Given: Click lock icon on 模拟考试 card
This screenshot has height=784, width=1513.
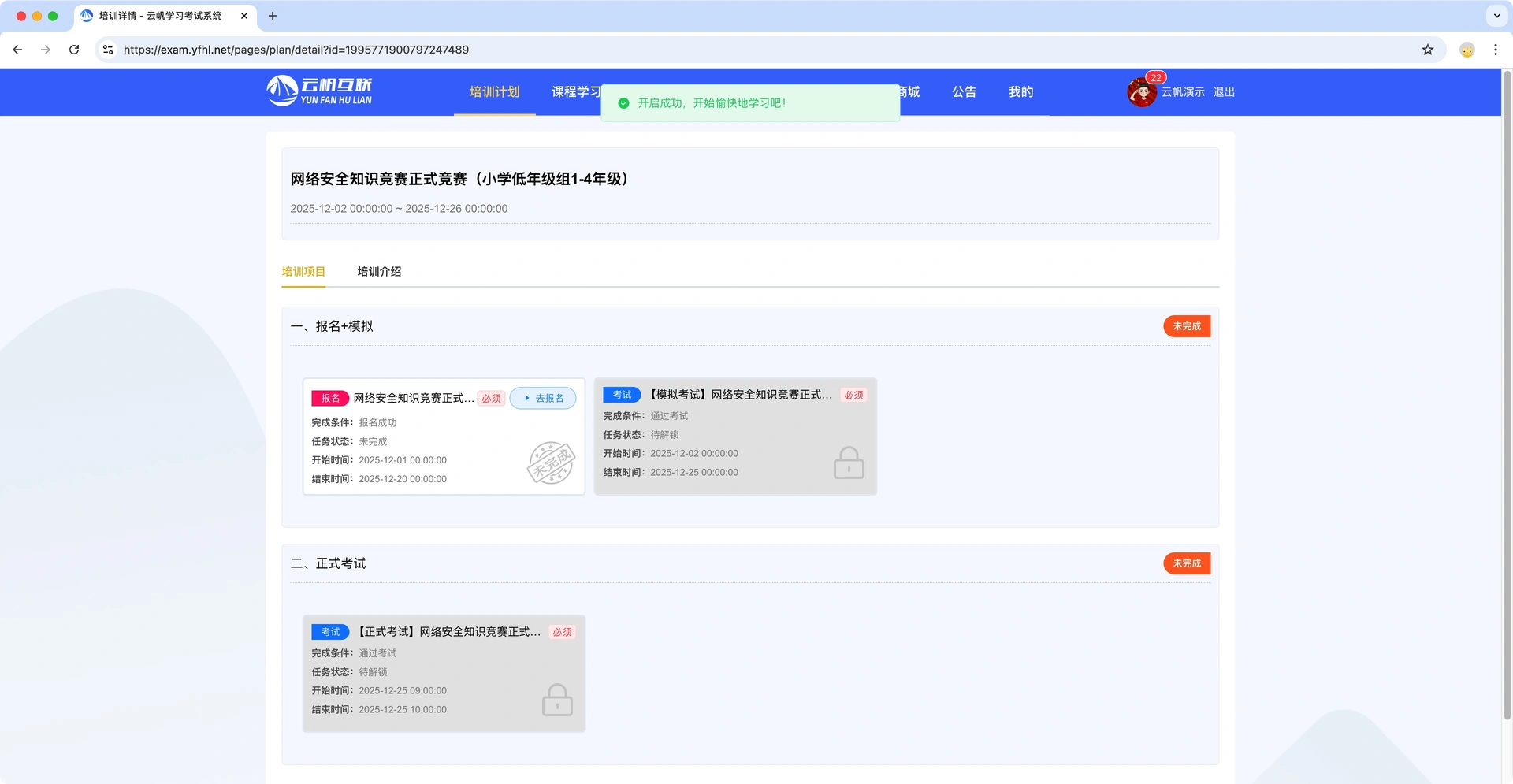Looking at the screenshot, I should pyautogui.click(x=849, y=463).
